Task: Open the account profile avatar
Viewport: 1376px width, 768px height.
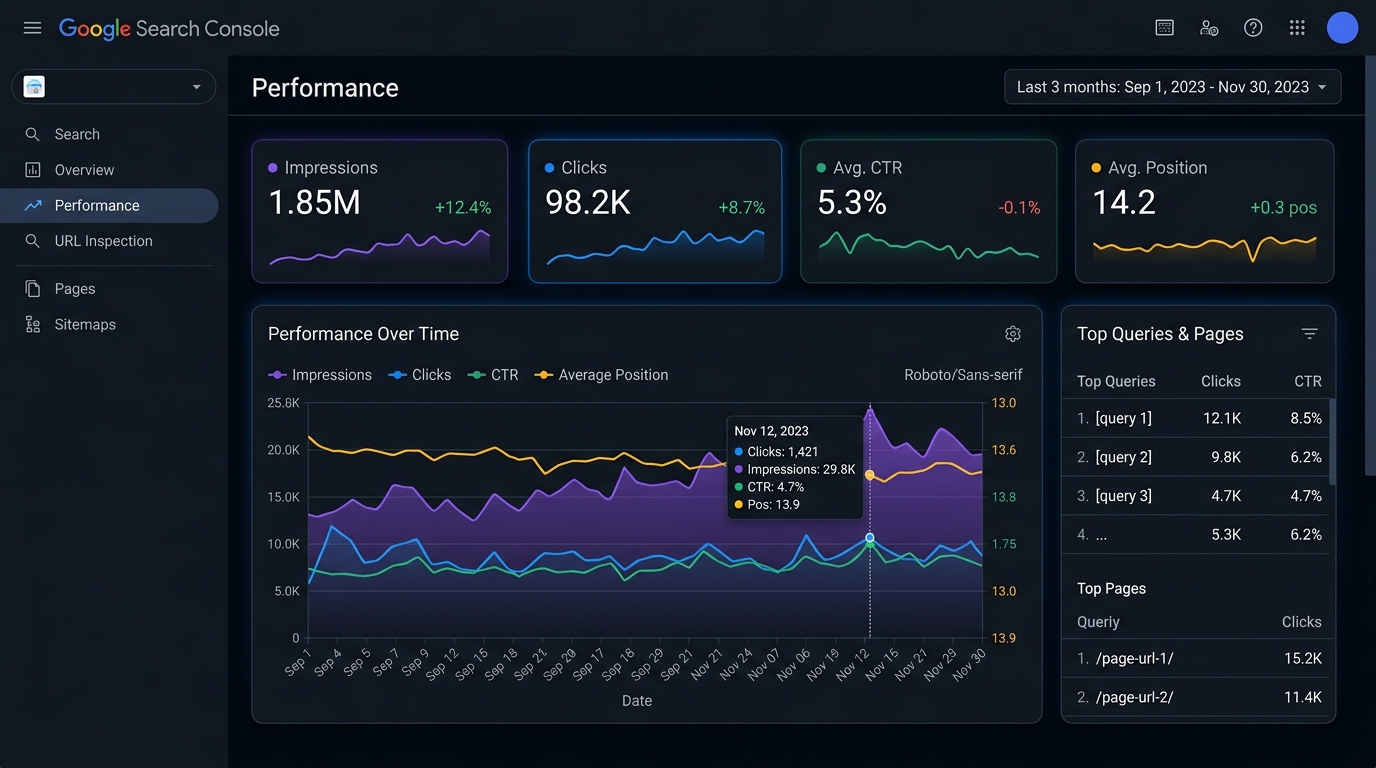Action: point(1342,28)
